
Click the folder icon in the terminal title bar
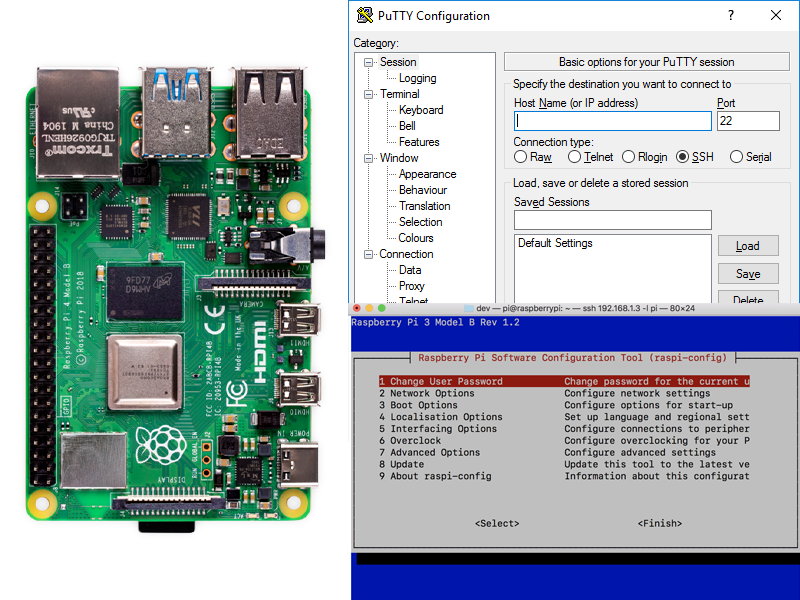click(469, 308)
